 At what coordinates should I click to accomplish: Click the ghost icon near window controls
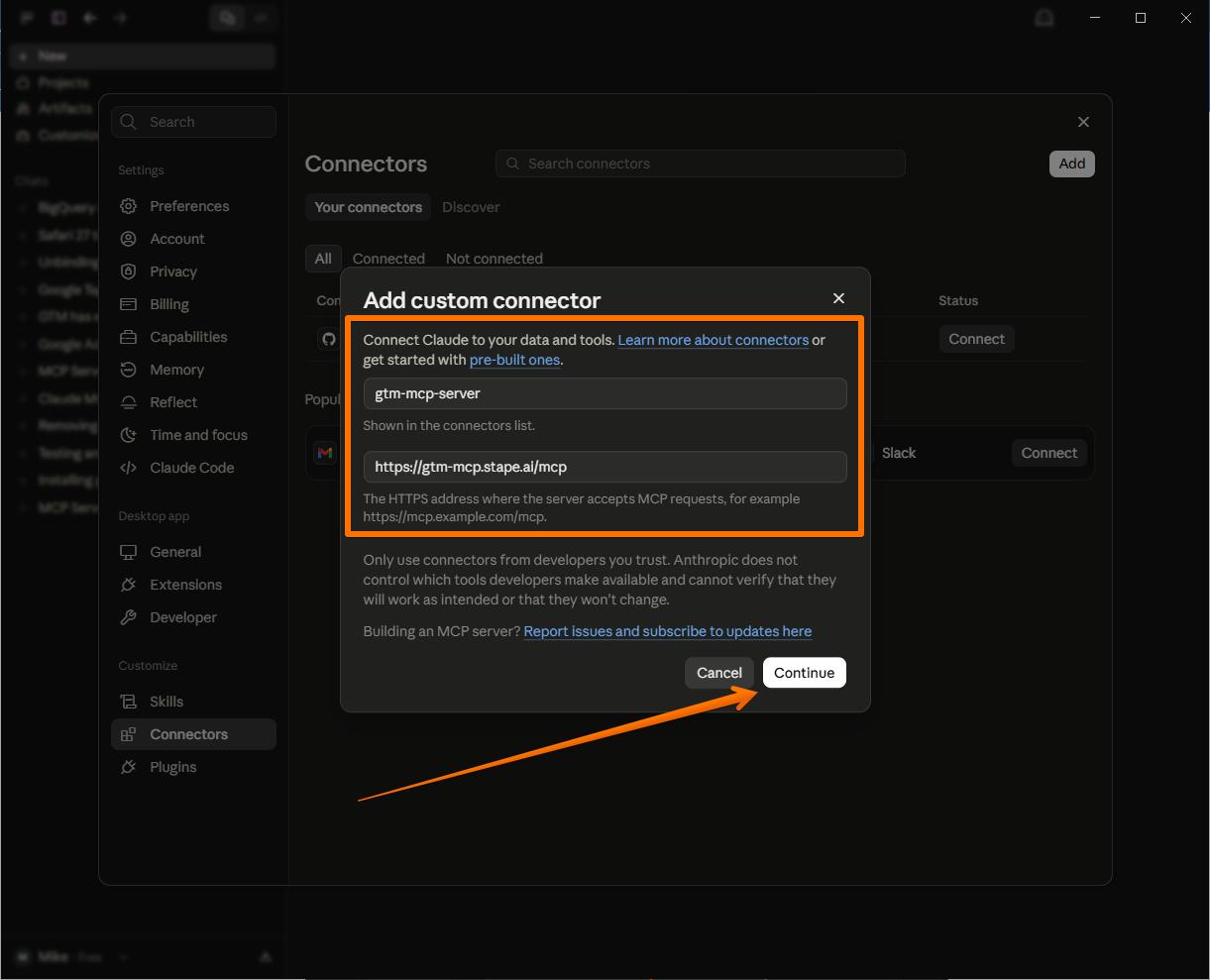pos(1044,18)
